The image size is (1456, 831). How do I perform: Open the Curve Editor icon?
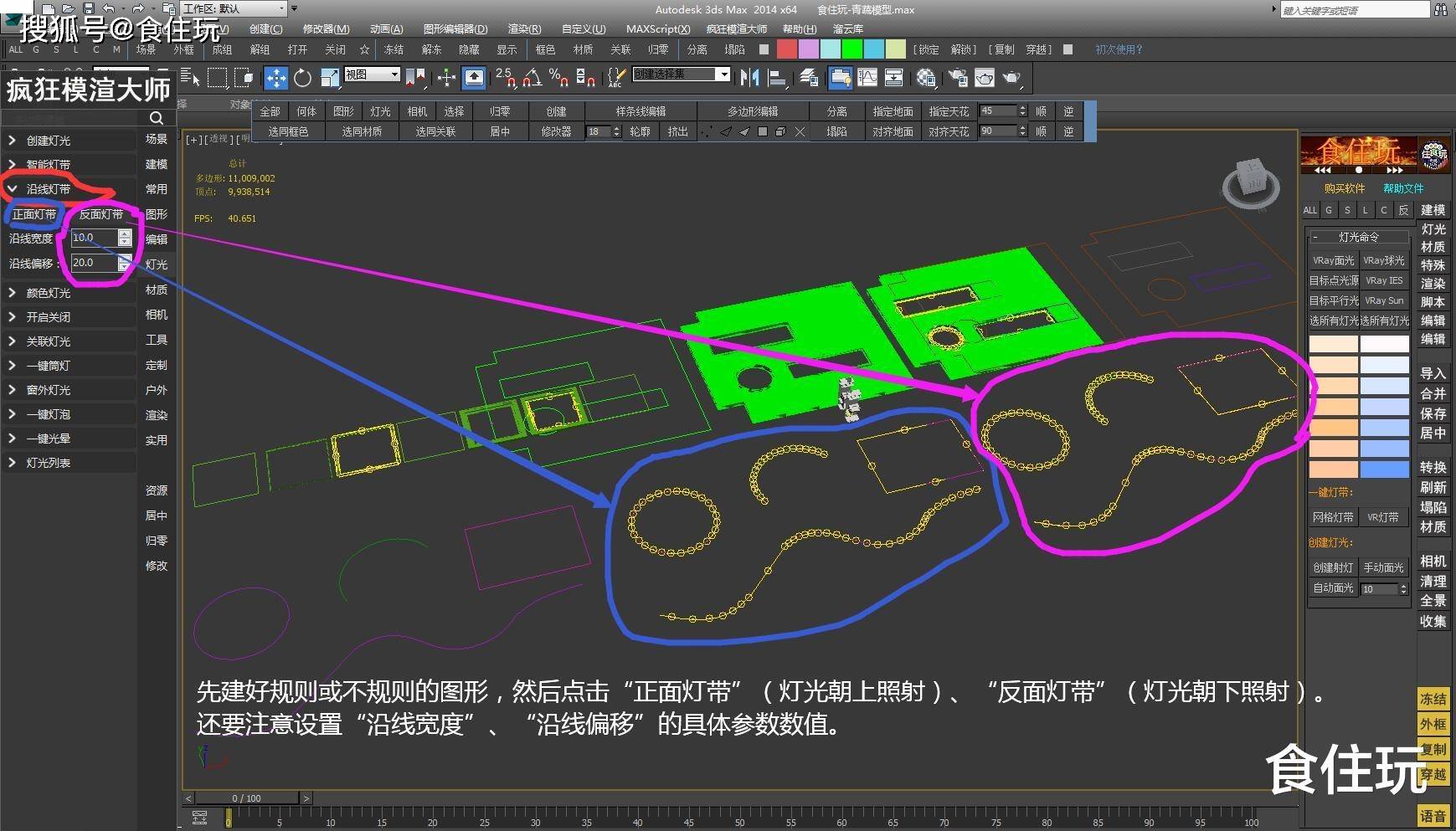[867, 78]
